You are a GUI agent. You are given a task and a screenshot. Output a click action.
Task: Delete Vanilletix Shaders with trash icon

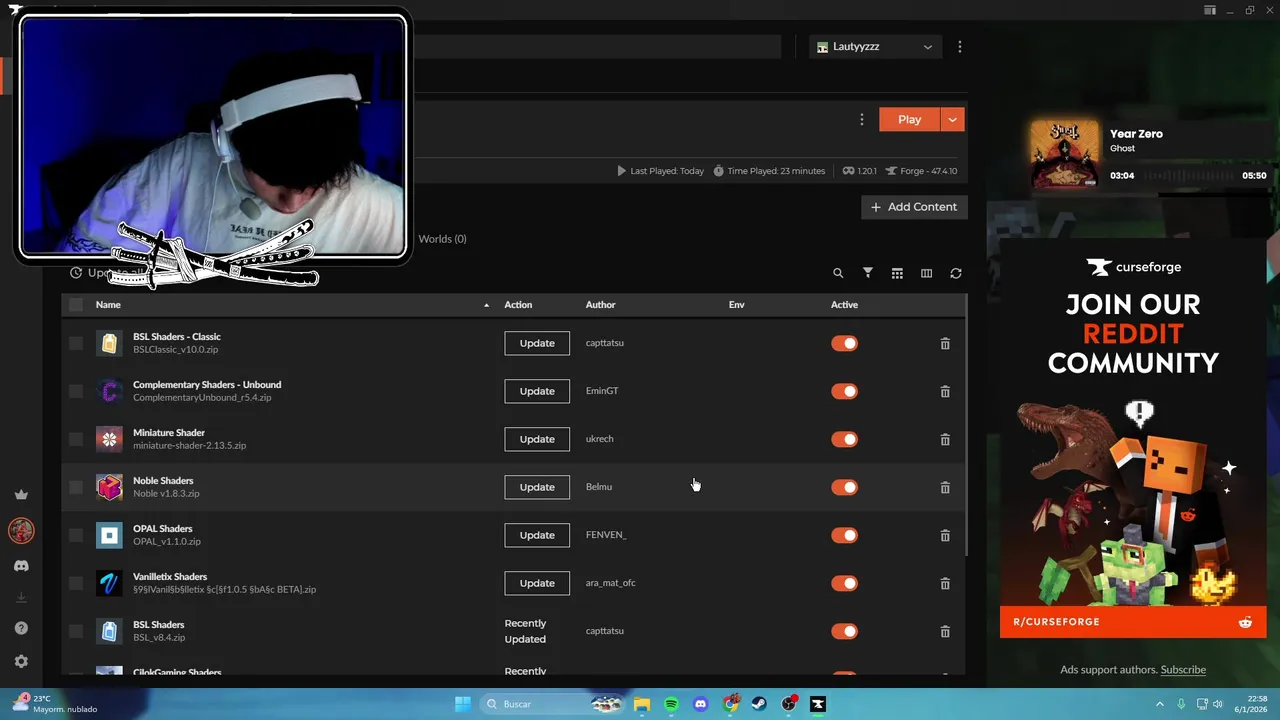click(x=945, y=583)
